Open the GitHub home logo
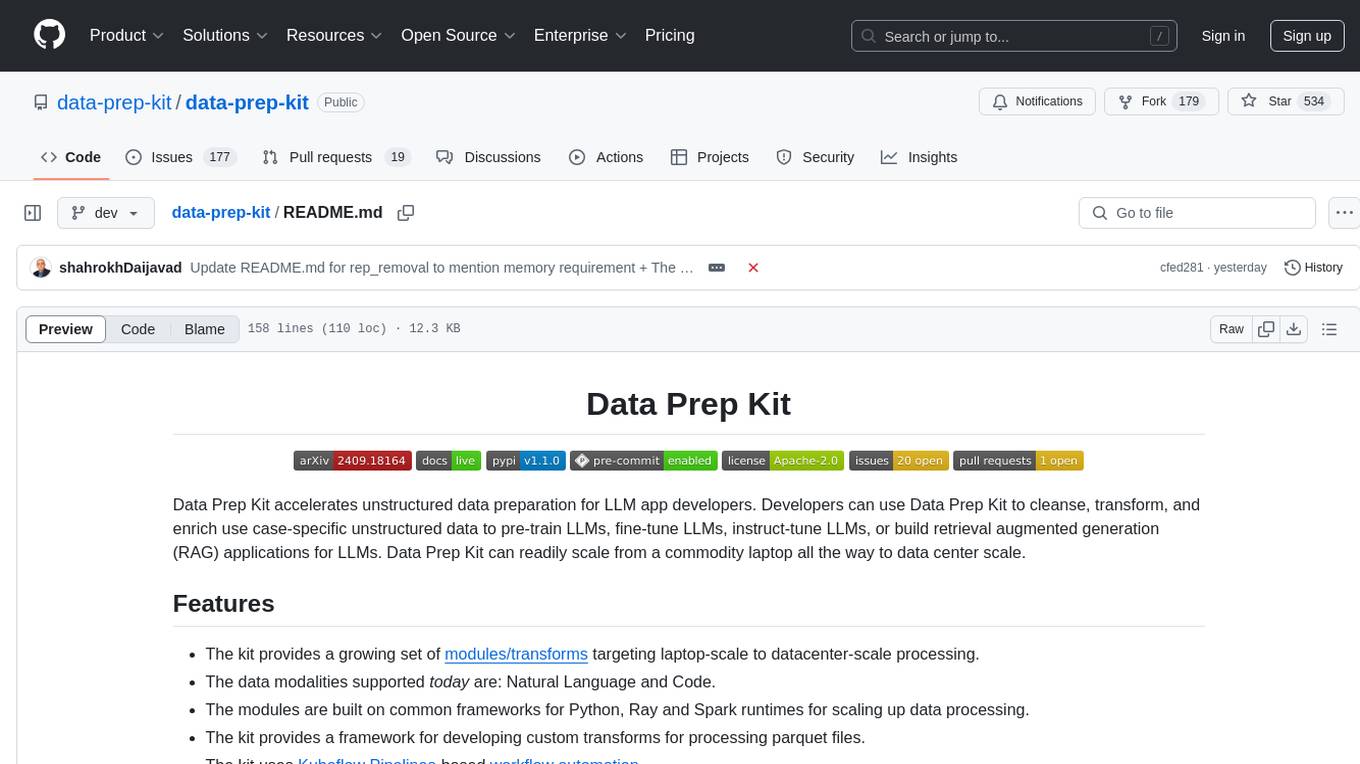The height and width of the screenshot is (764, 1360). point(49,35)
